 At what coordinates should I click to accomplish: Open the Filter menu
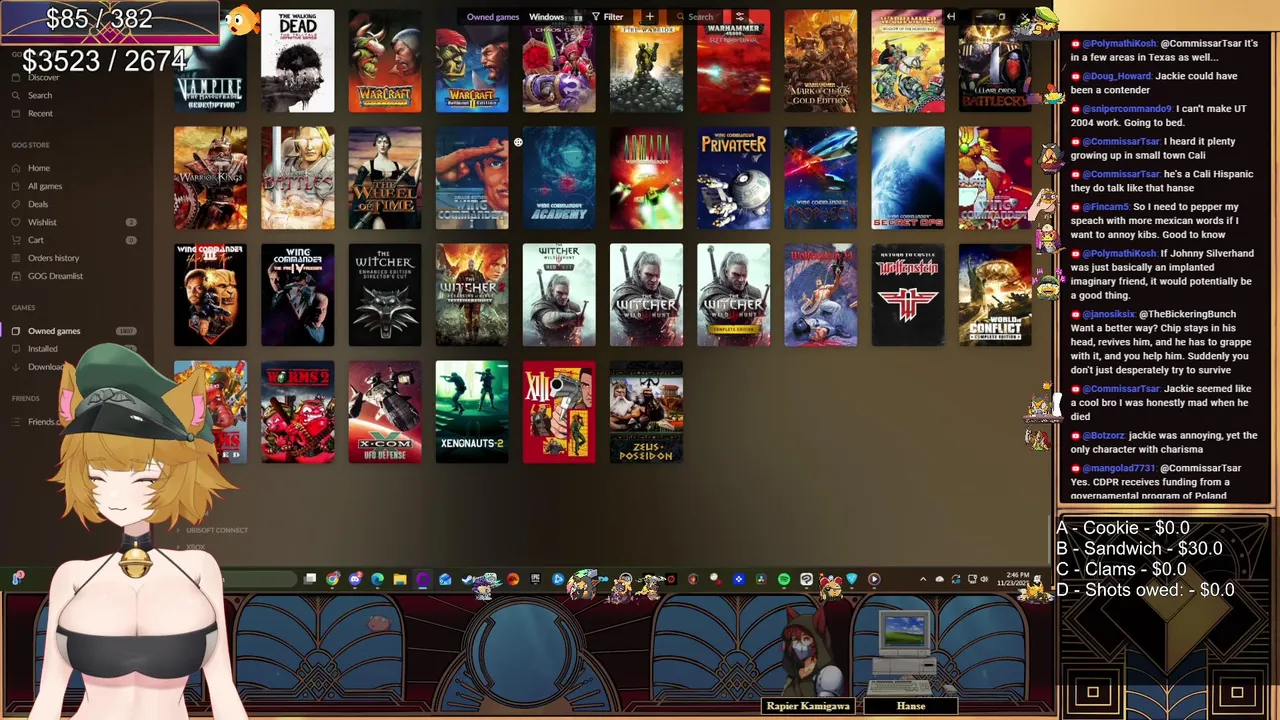click(x=608, y=17)
